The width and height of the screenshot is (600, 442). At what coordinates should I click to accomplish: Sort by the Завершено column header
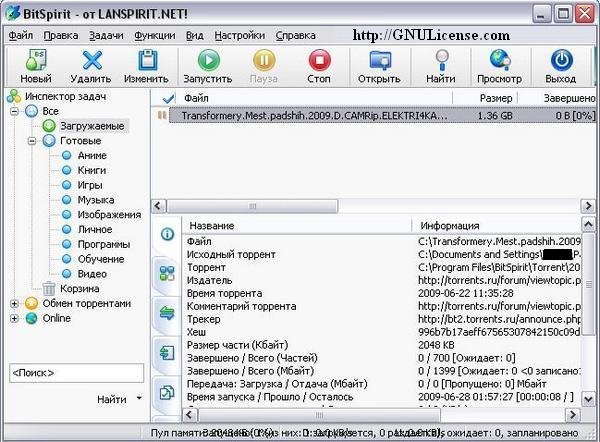coord(569,98)
